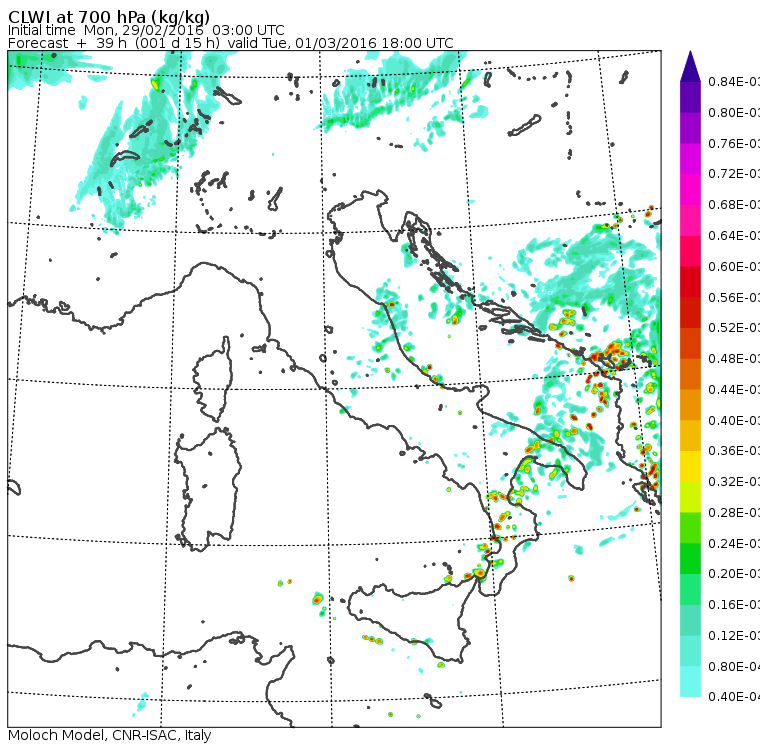760x749 pixels.
Task: Click the colorbar label 0.12E-03
Action: pos(734,636)
